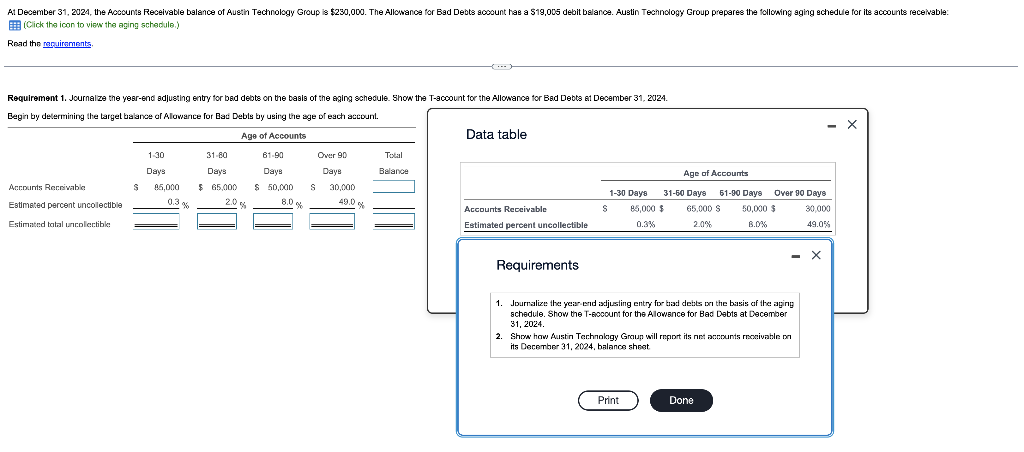1024x452 pixels.
Task: Select 'Estimated percent uncollectible' row label in worksheet
Action: tap(65, 205)
